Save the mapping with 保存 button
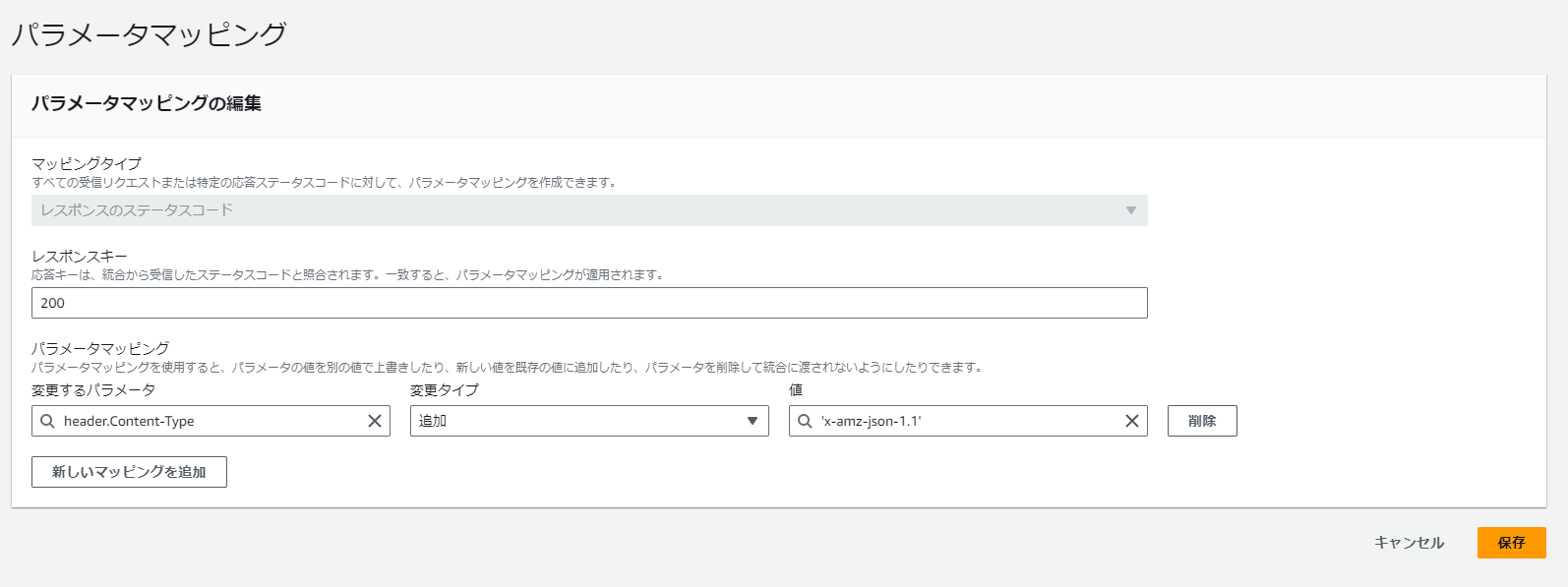1568x587 pixels. coord(1511,543)
